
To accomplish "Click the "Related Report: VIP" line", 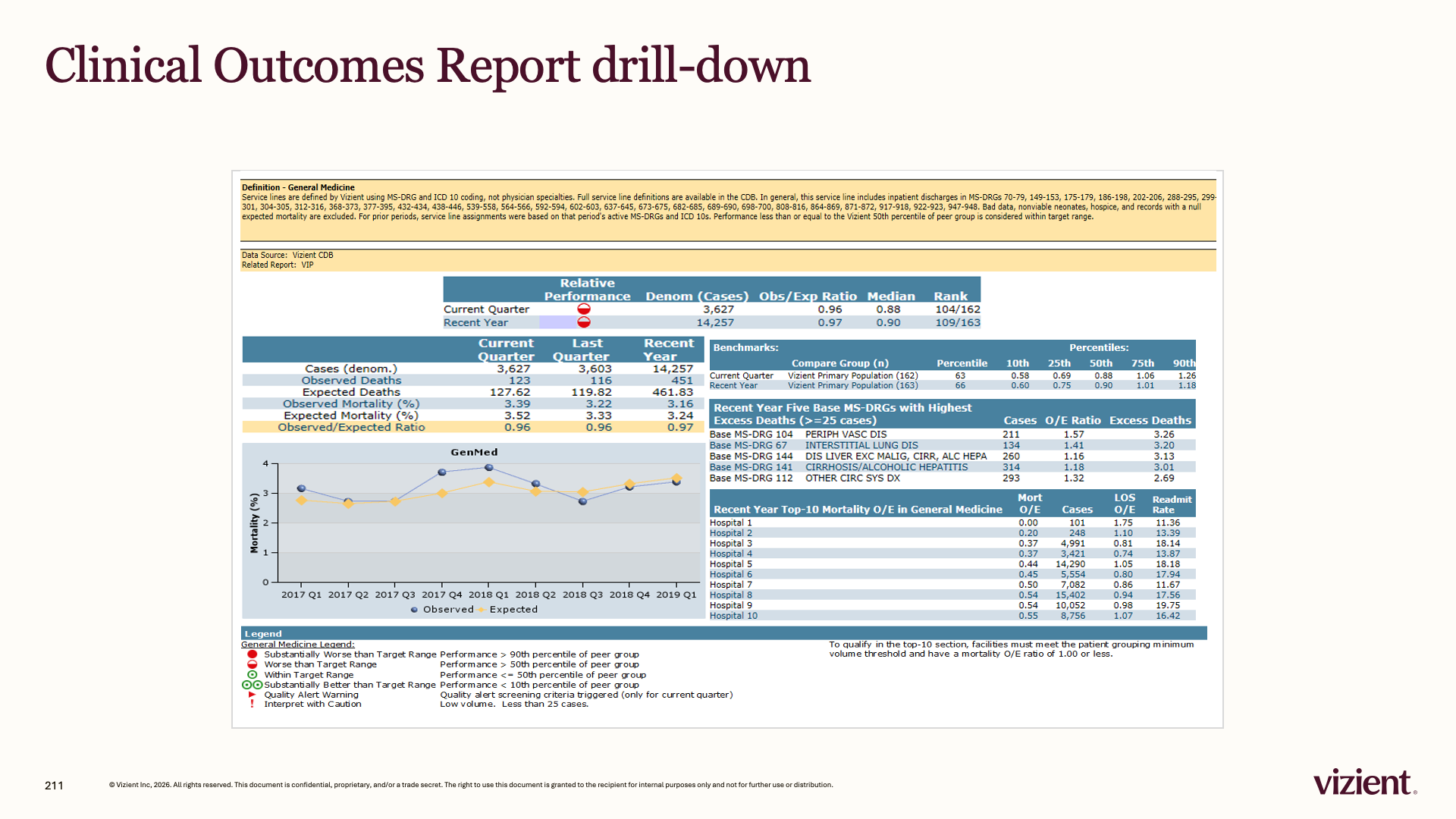I will (x=278, y=265).
